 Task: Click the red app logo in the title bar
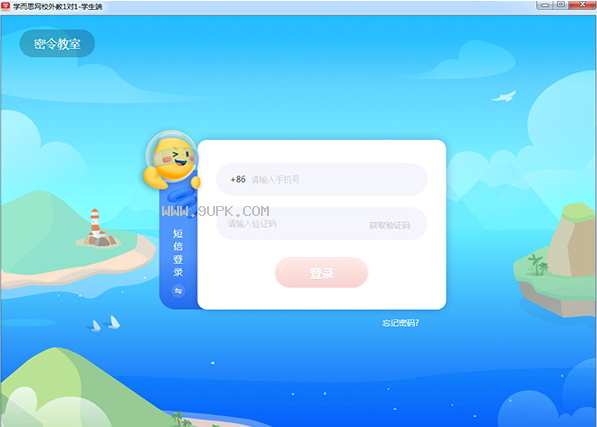point(6,6)
